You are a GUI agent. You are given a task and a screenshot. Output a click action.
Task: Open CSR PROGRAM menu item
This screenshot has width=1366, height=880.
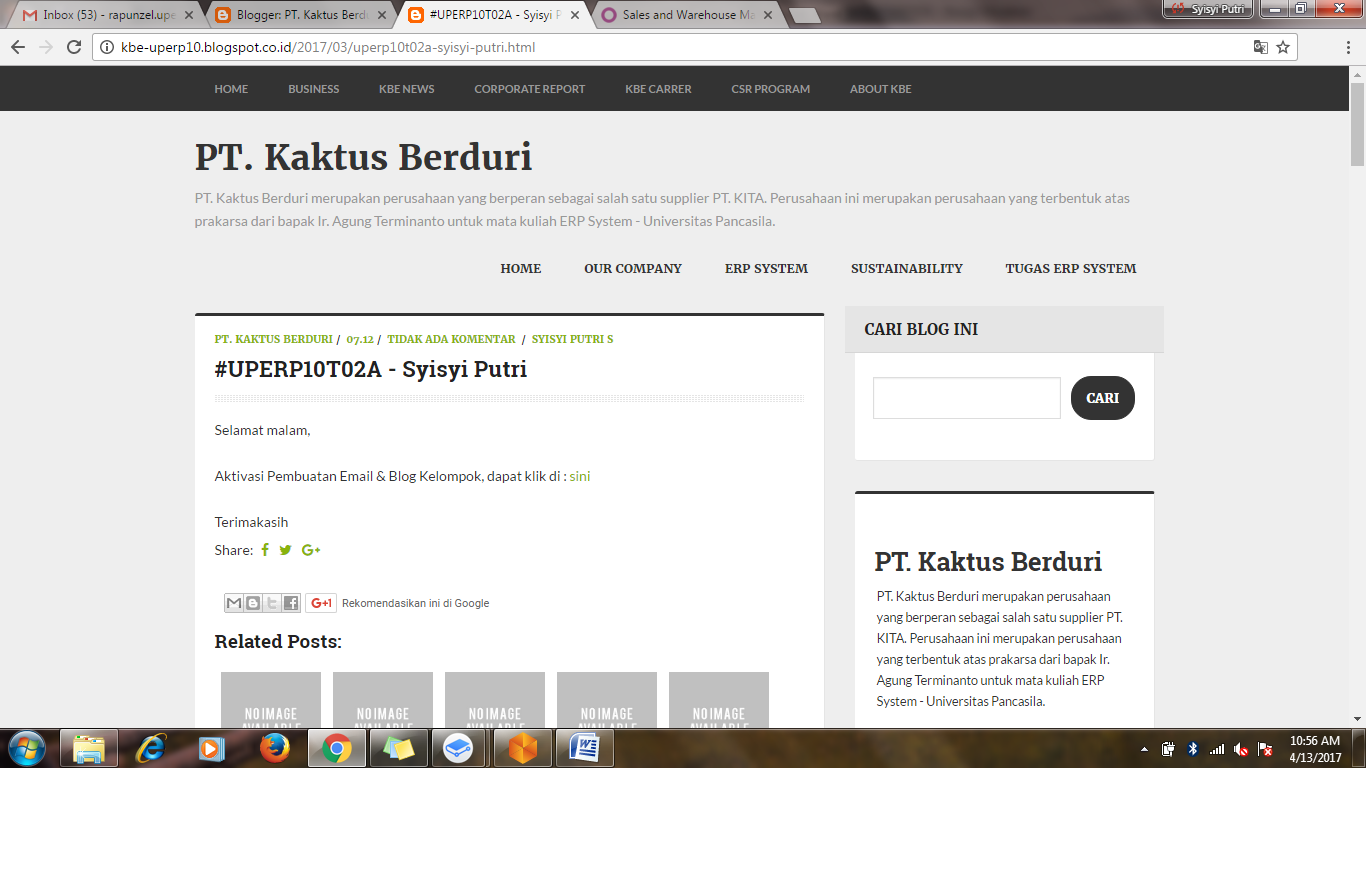coord(771,89)
